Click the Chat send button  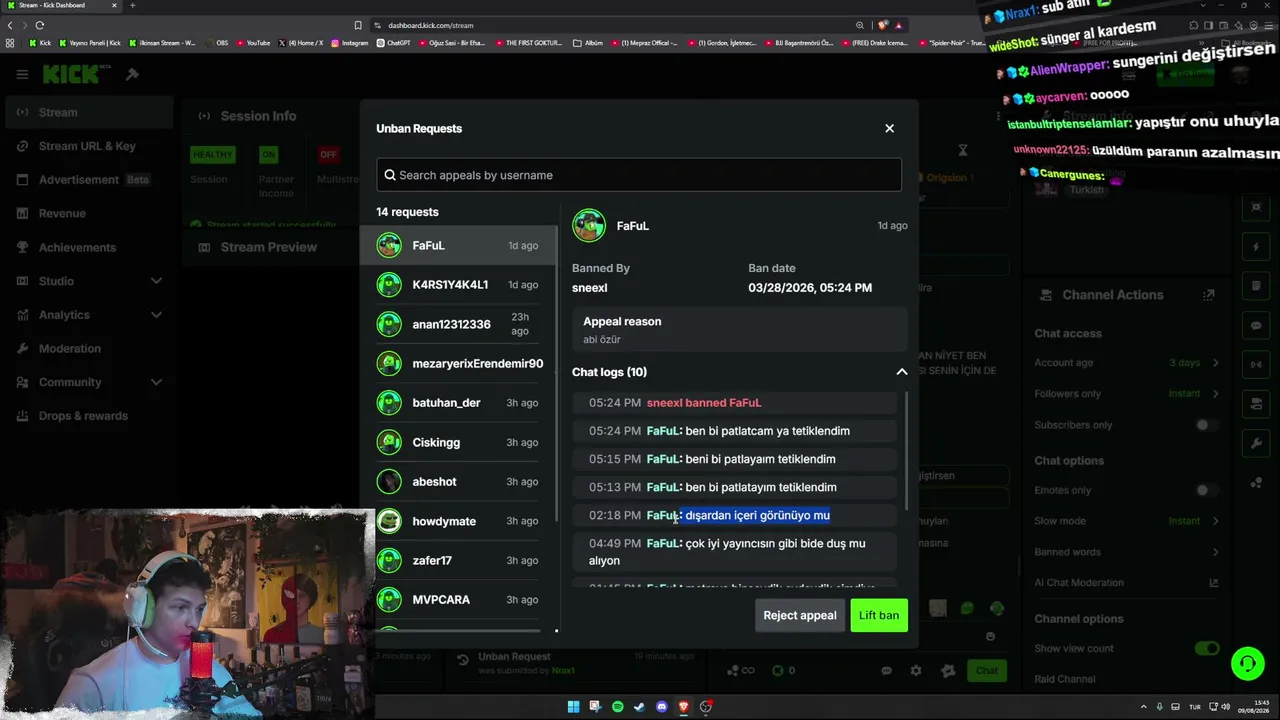[987, 670]
